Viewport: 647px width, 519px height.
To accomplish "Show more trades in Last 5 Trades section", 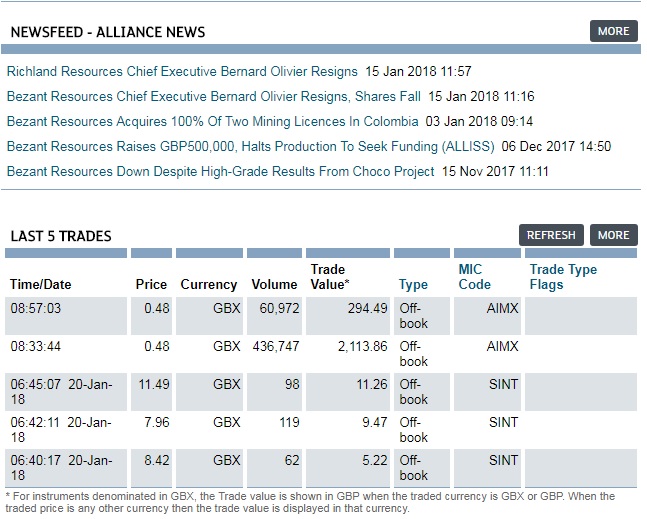I will pos(614,235).
